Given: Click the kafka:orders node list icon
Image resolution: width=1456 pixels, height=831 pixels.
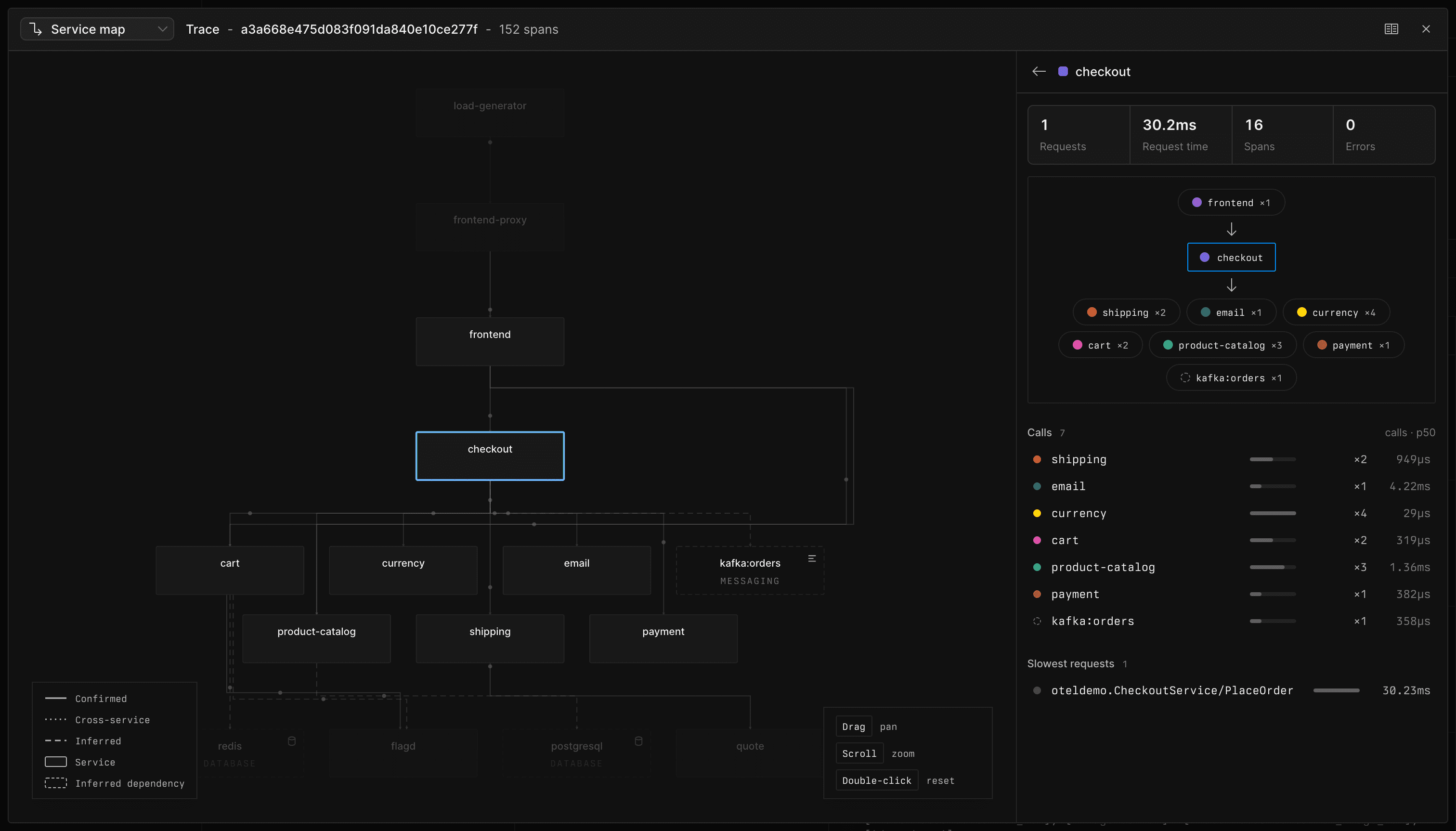Looking at the screenshot, I should point(812,558).
